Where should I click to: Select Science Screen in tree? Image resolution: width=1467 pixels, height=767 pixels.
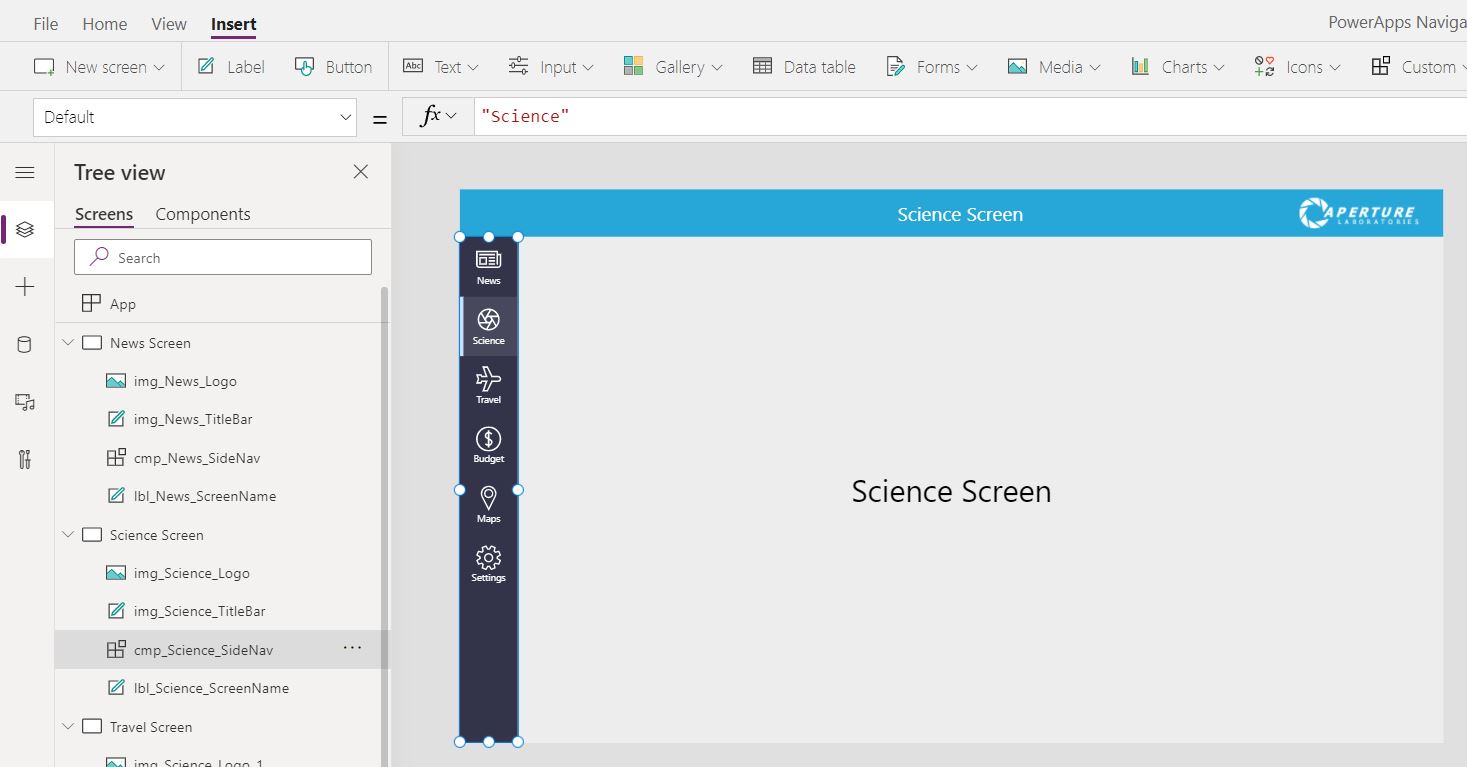pos(157,535)
